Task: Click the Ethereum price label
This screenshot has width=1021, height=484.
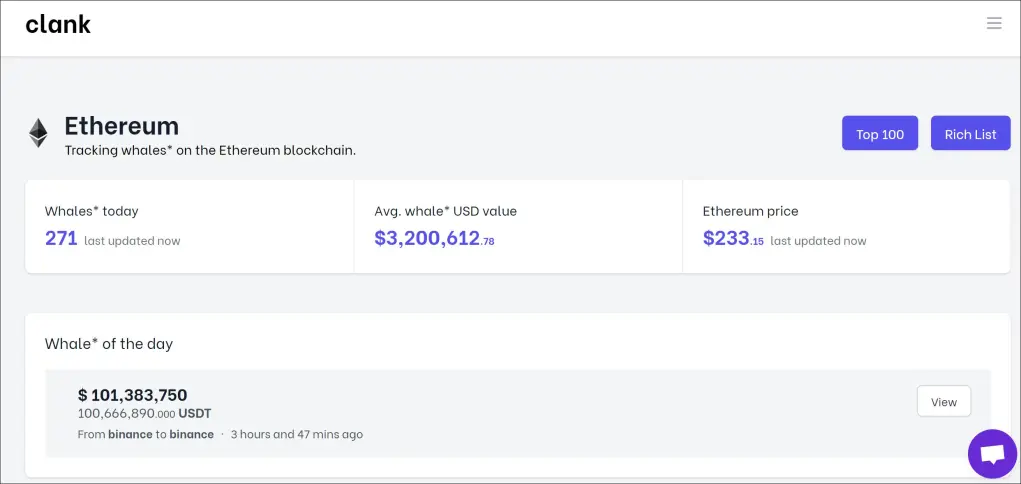Action: (751, 211)
